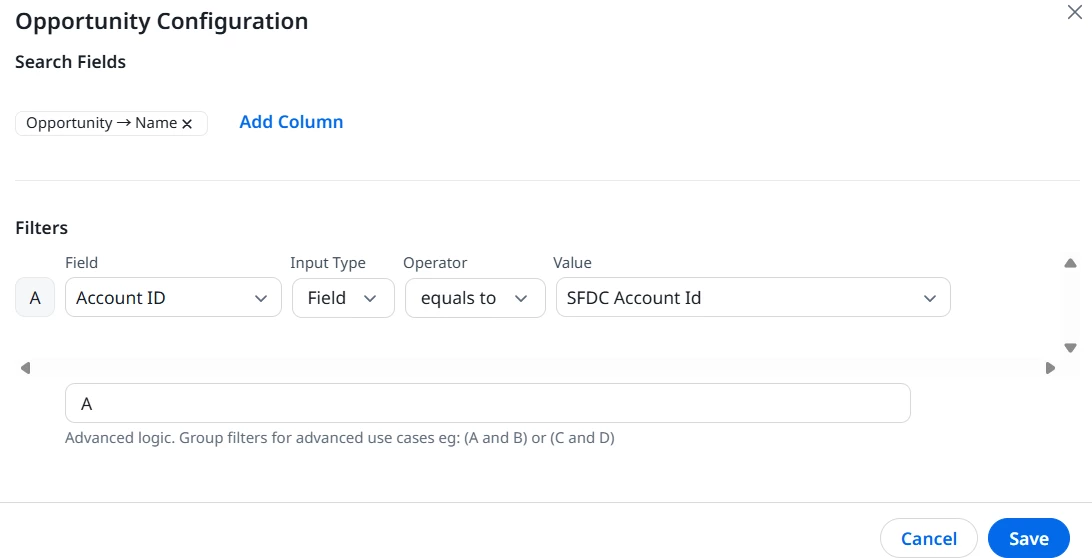
Task: Cancel the configuration changes
Action: click(x=928, y=538)
